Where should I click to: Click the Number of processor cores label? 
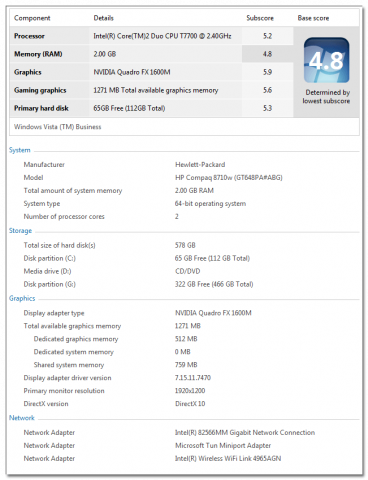(64, 216)
